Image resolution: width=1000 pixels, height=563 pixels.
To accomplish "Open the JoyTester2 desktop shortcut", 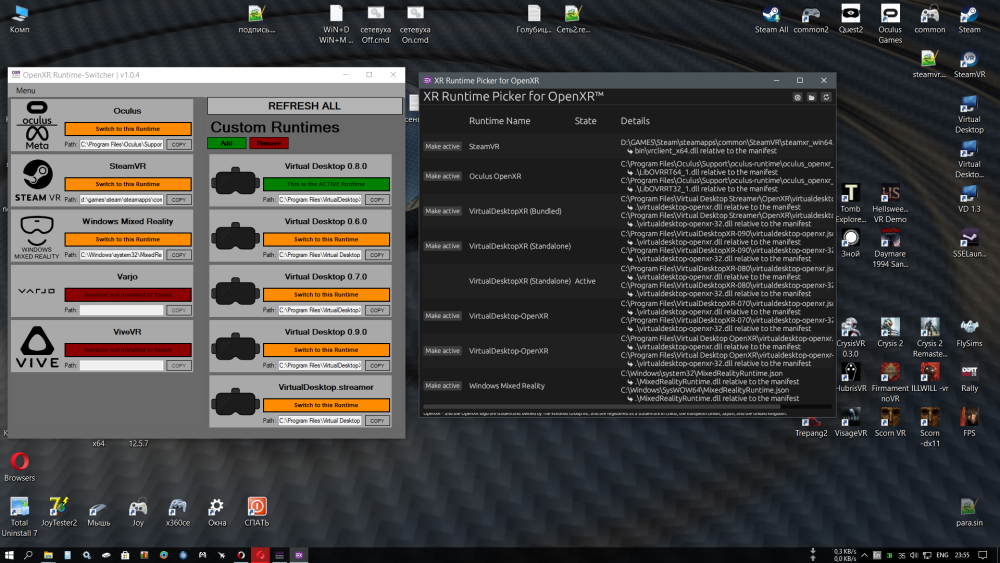I will coord(59,513).
